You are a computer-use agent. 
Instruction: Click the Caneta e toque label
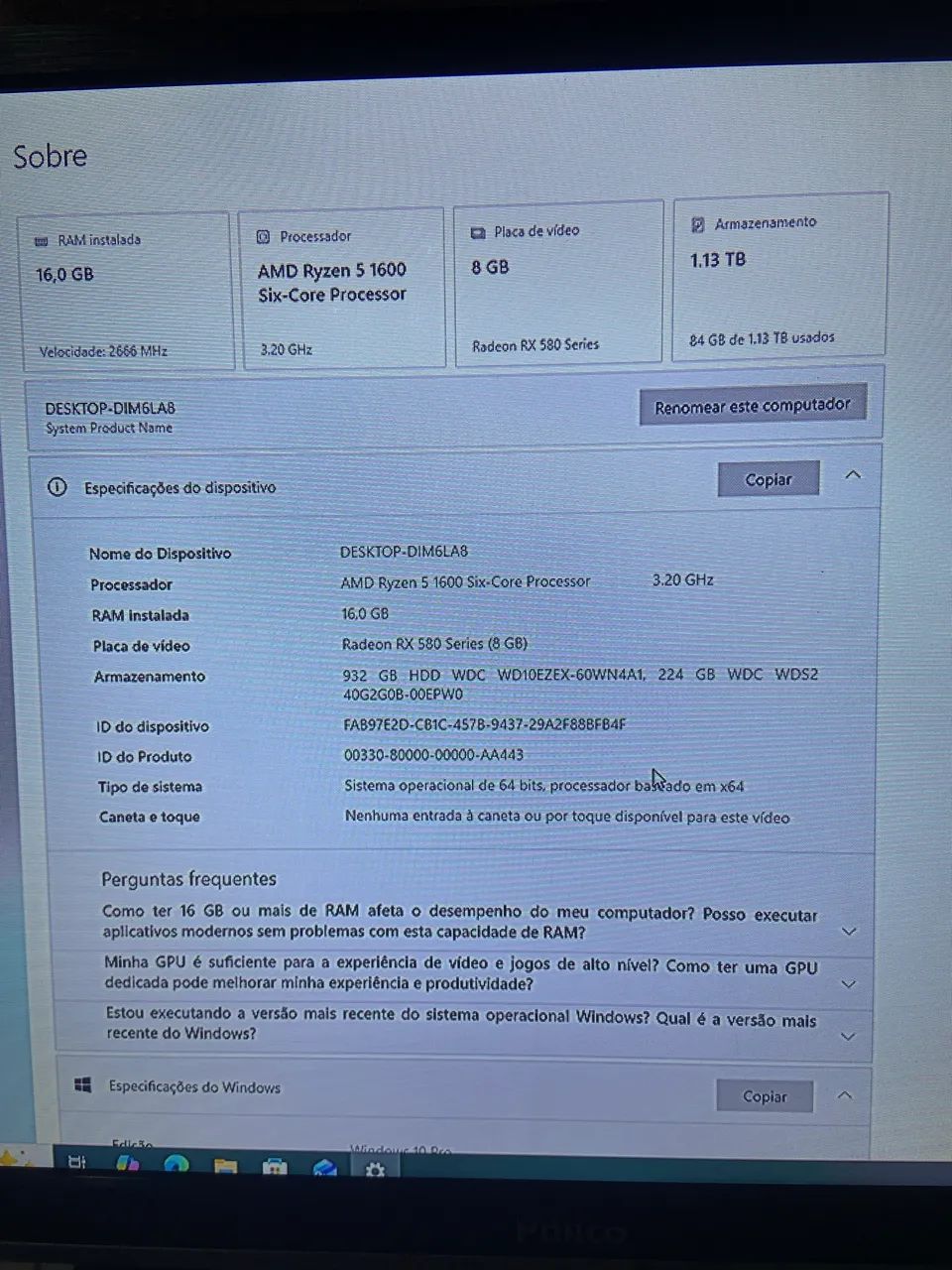pos(149,817)
